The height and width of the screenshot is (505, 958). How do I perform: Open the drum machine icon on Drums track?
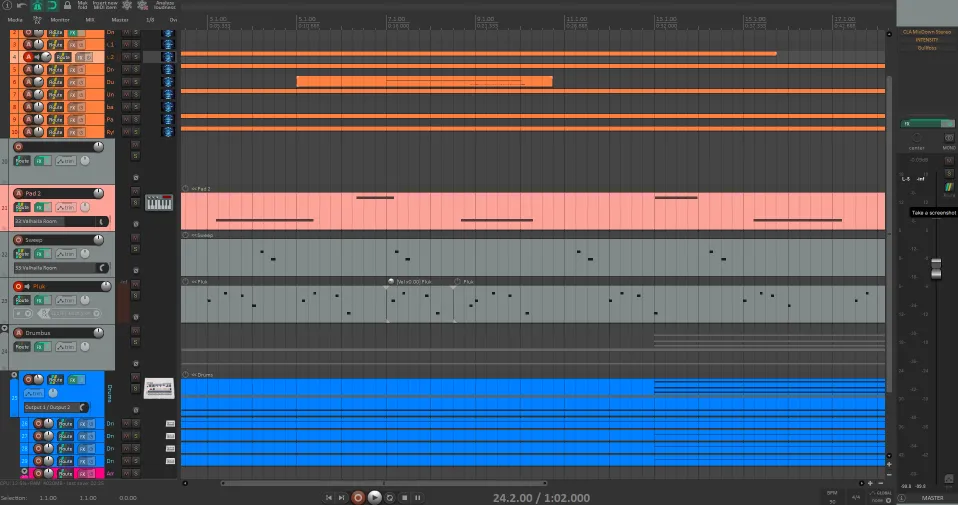pyautogui.click(x=159, y=388)
